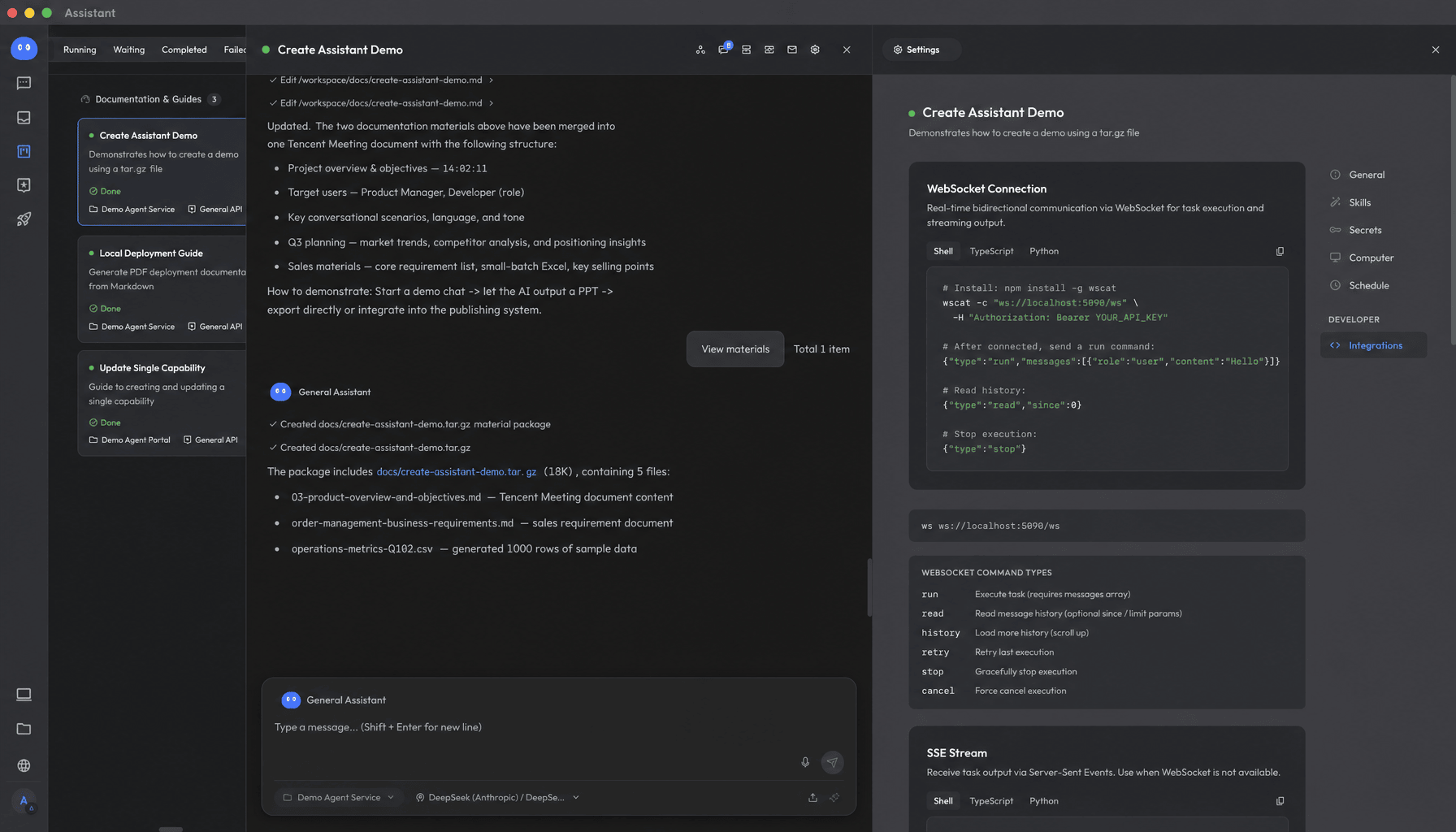Click the stacked panels icon in header
The image size is (1456, 832).
(x=746, y=50)
